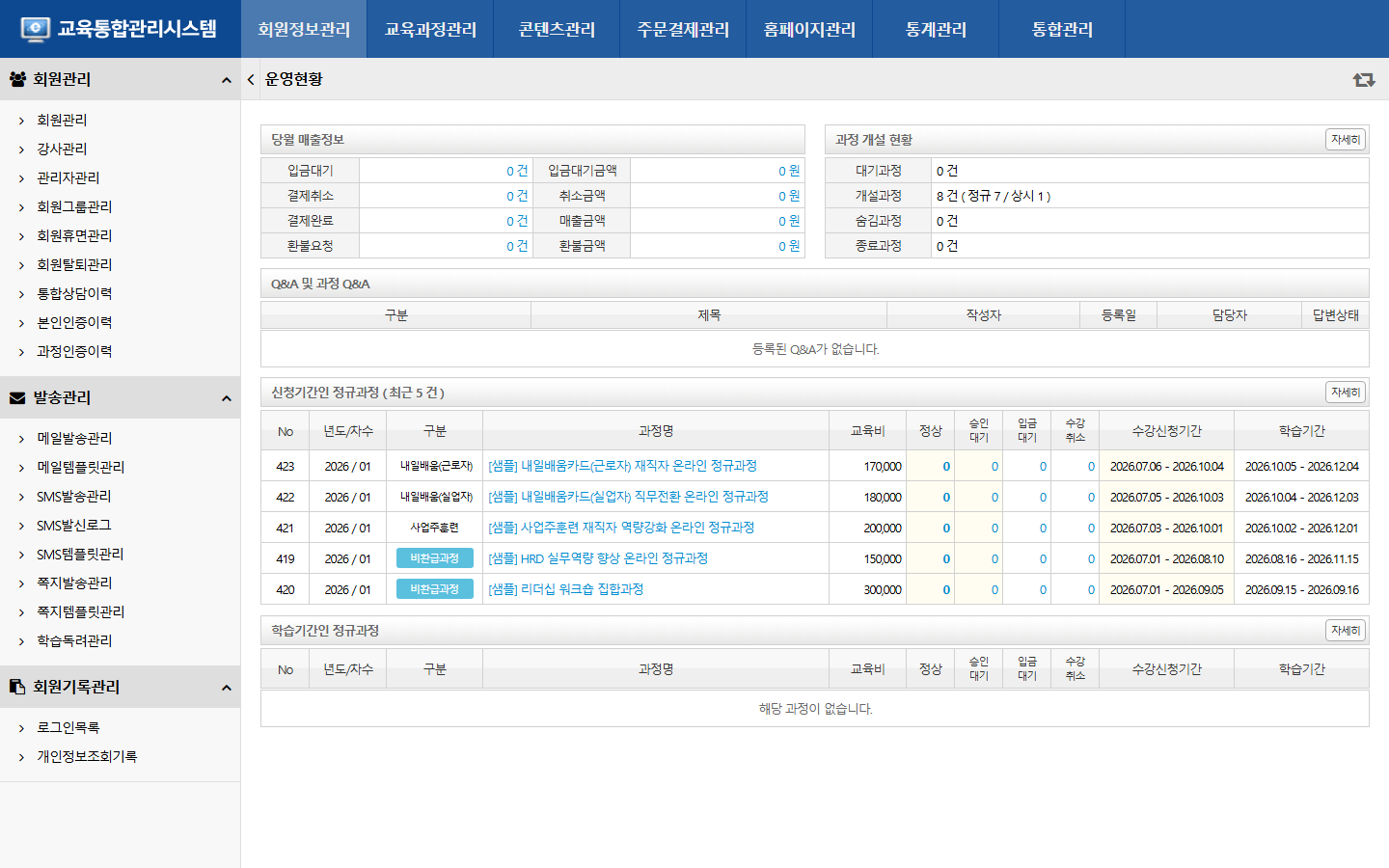Select 쪽지템플릿관리 in sidebar
Screen dimensions: 1389x868
point(81,611)
